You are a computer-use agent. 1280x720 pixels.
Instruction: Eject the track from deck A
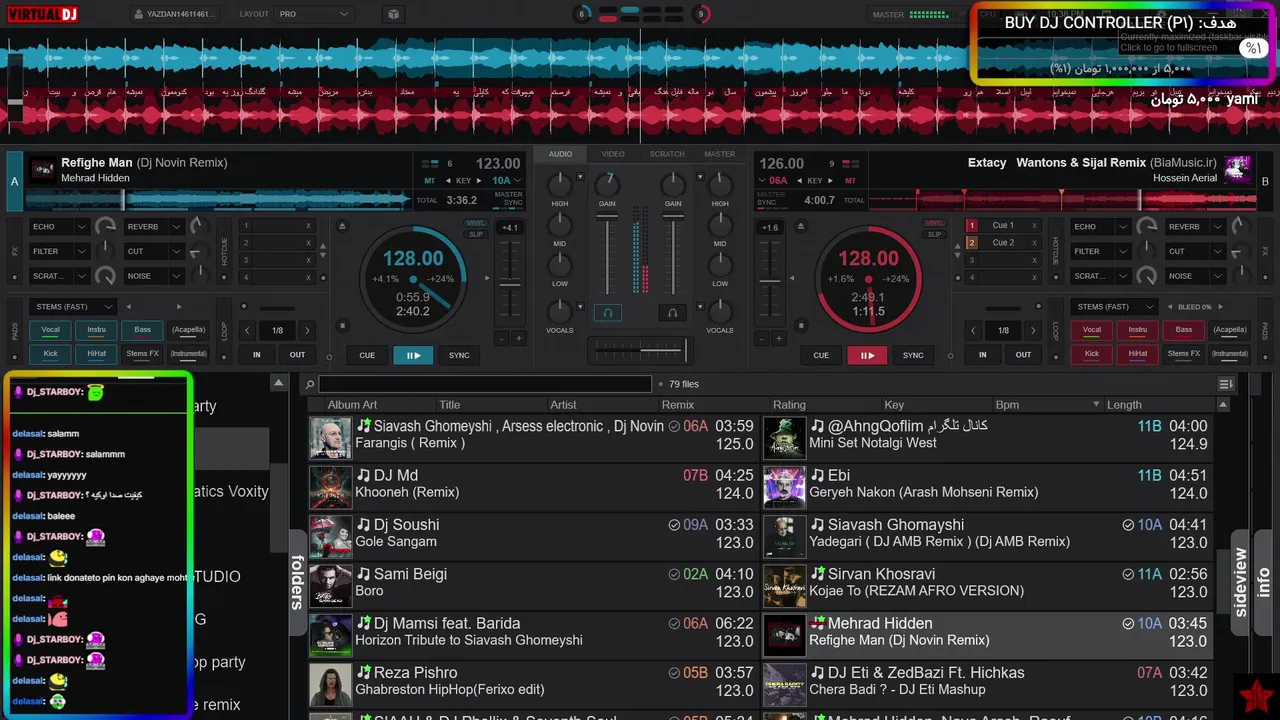343,226
